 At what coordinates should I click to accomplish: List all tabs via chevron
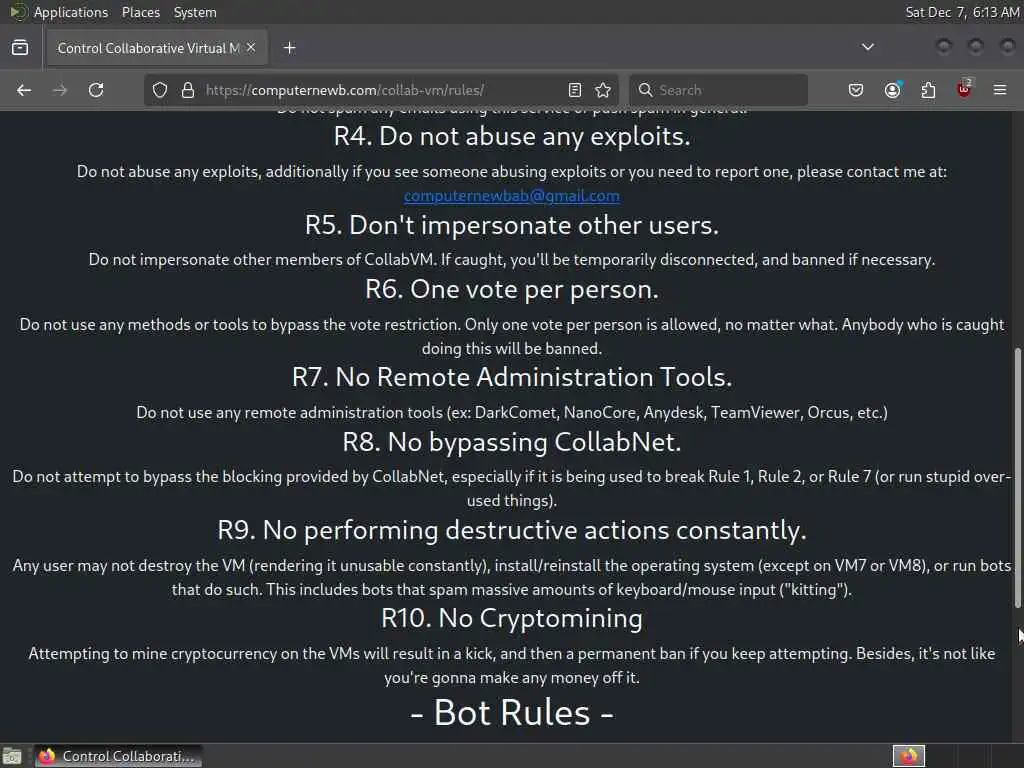868,47
